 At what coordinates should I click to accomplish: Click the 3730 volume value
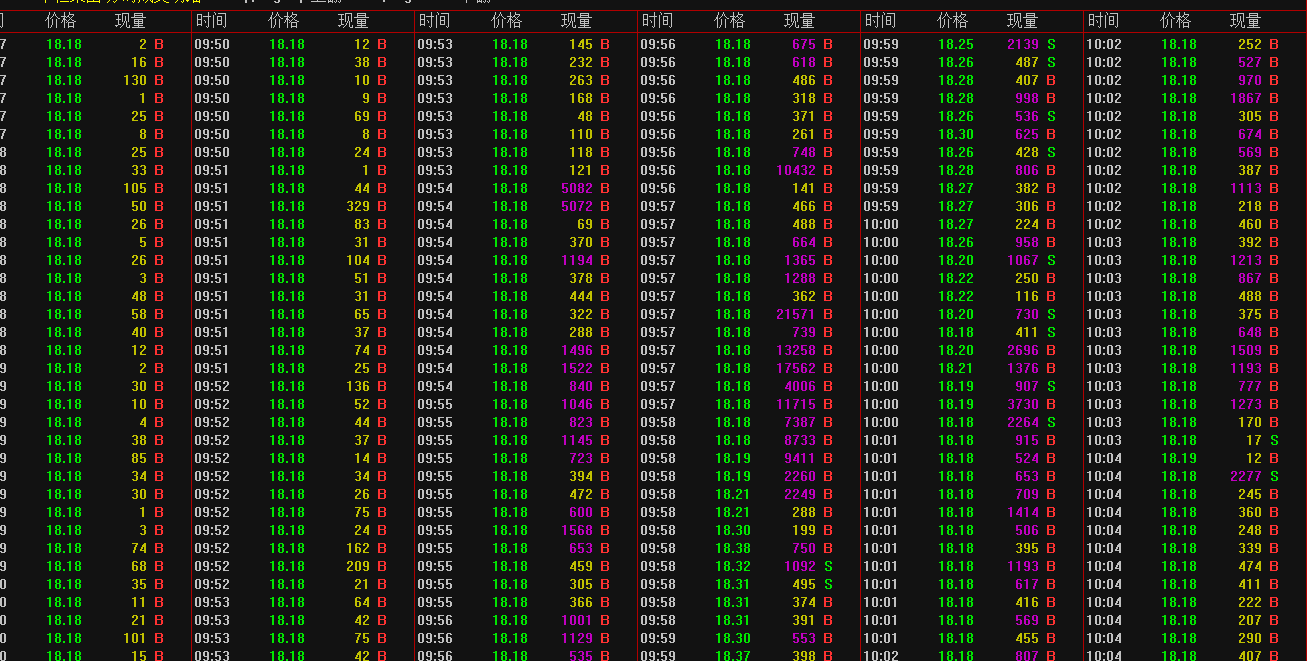pyautogui.click(x=1023, y=404)
